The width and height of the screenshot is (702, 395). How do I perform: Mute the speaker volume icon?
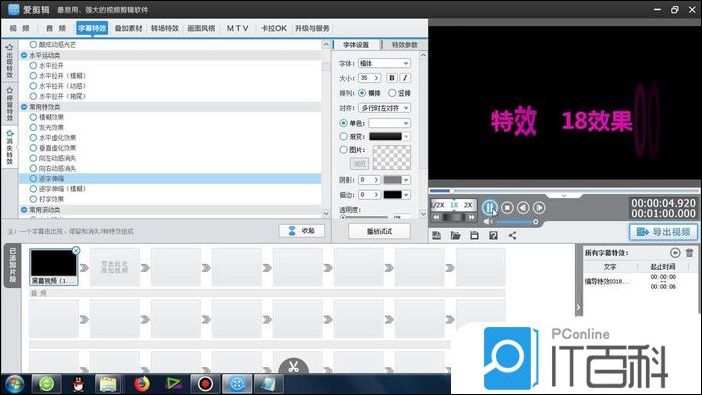488,222
